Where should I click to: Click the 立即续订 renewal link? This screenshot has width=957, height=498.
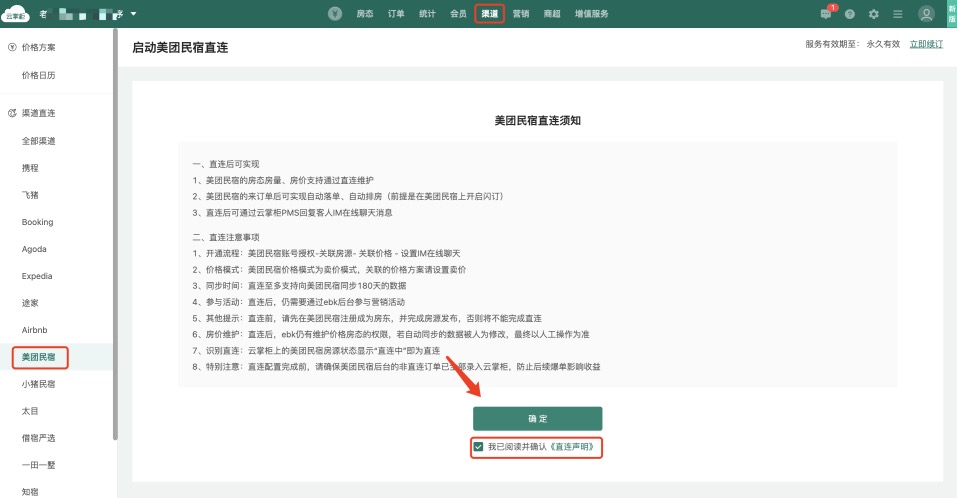[926, 45]
